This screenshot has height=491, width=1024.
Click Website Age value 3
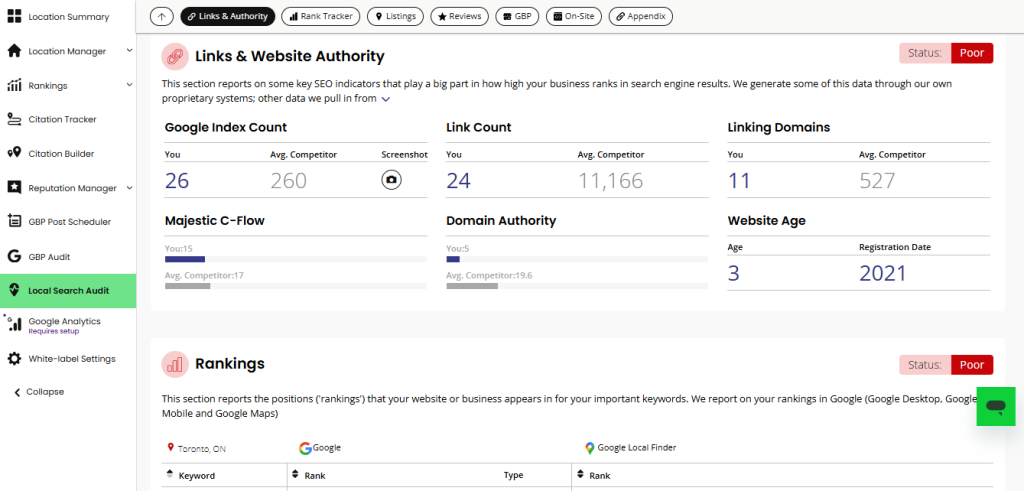click(733, 273)
